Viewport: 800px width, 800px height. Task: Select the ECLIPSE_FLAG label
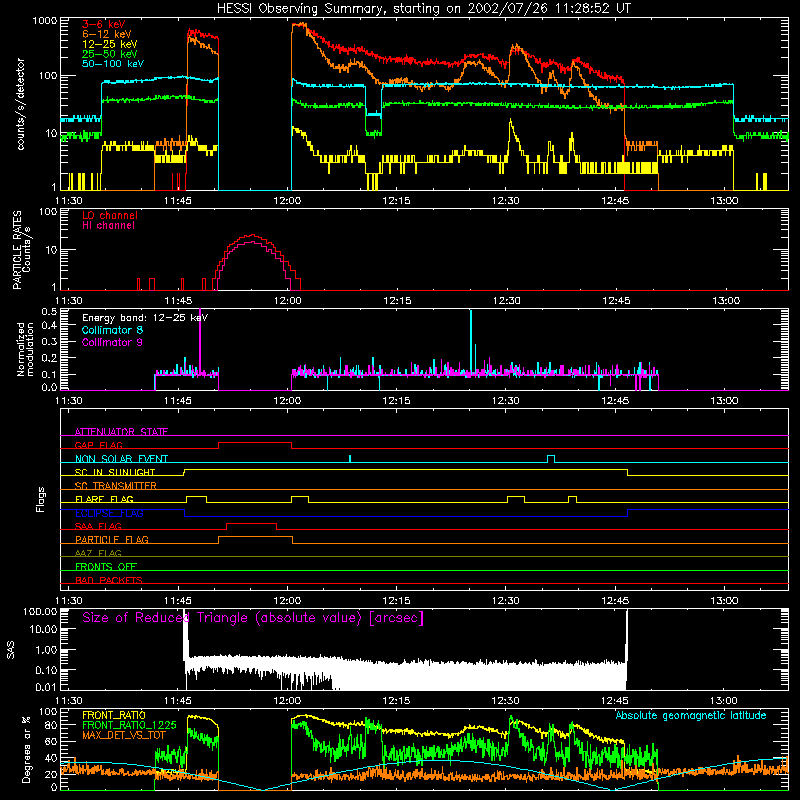pos(109,513)
